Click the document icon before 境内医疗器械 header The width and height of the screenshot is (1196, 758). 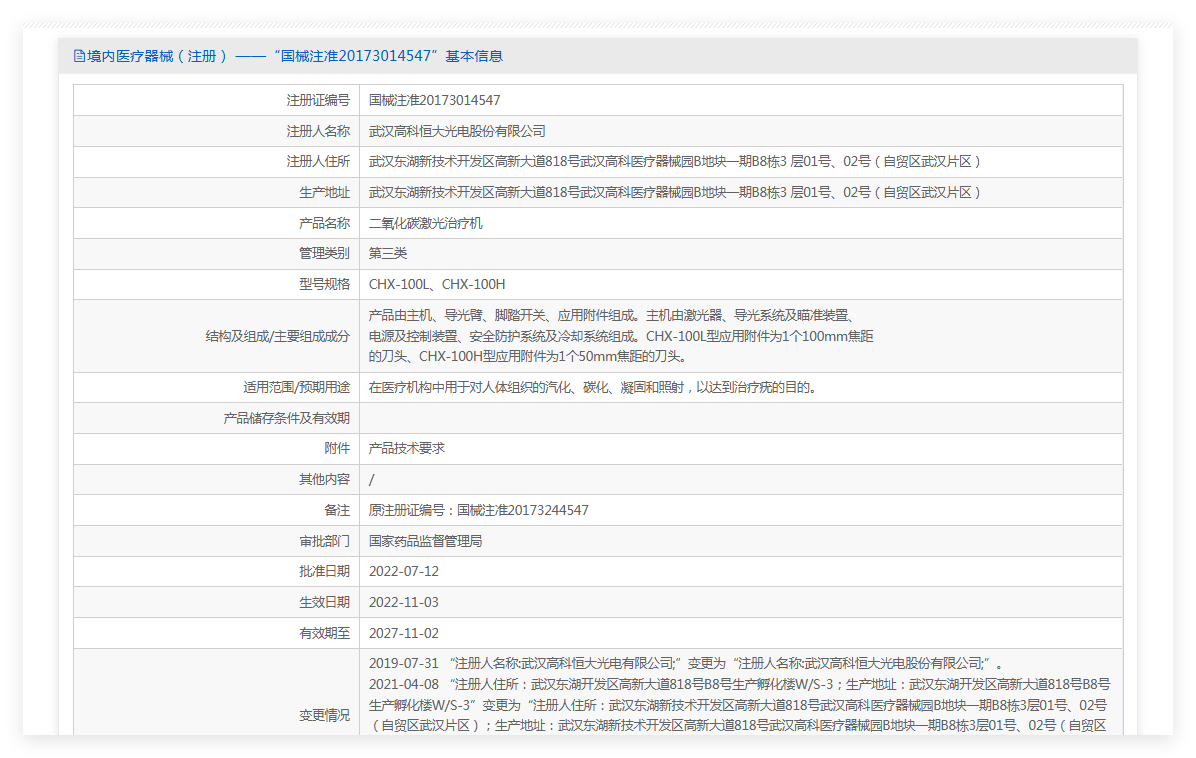[79, 56]
